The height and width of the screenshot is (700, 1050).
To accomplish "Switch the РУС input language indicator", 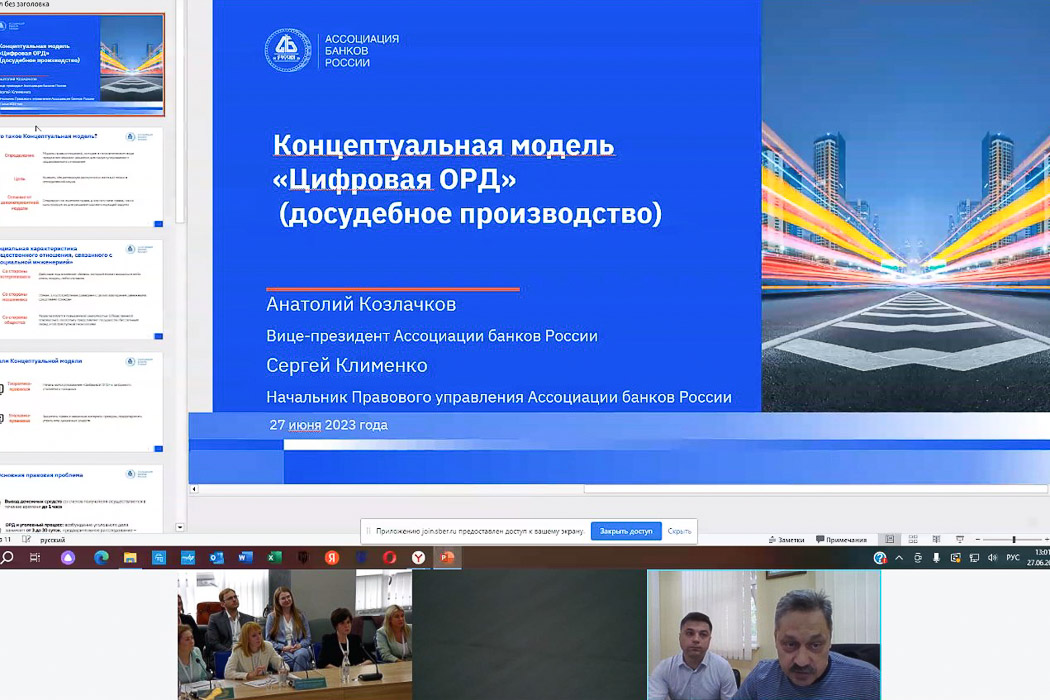I will [1013, 557].
